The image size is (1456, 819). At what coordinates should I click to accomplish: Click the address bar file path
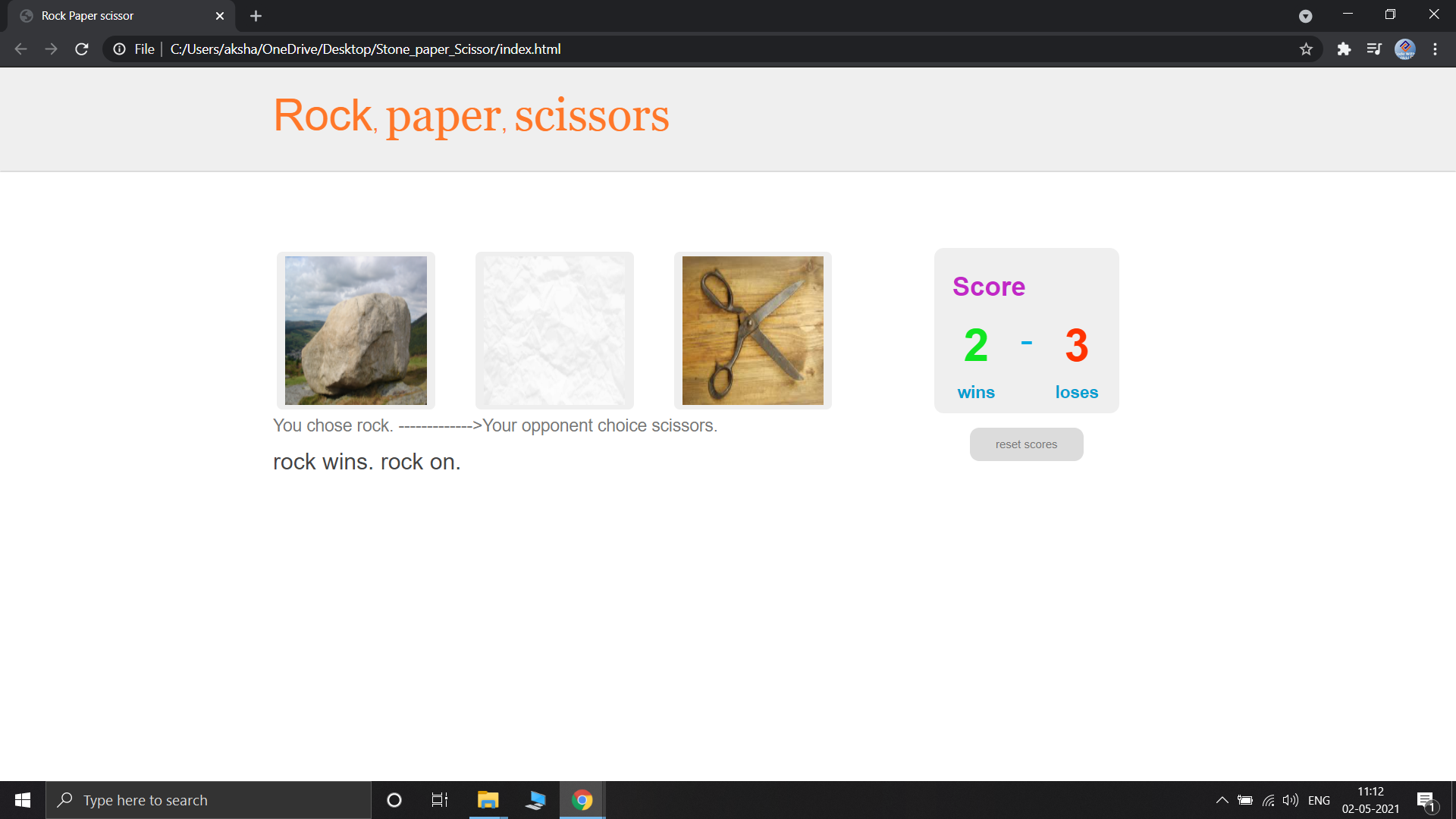click(366, 49)
